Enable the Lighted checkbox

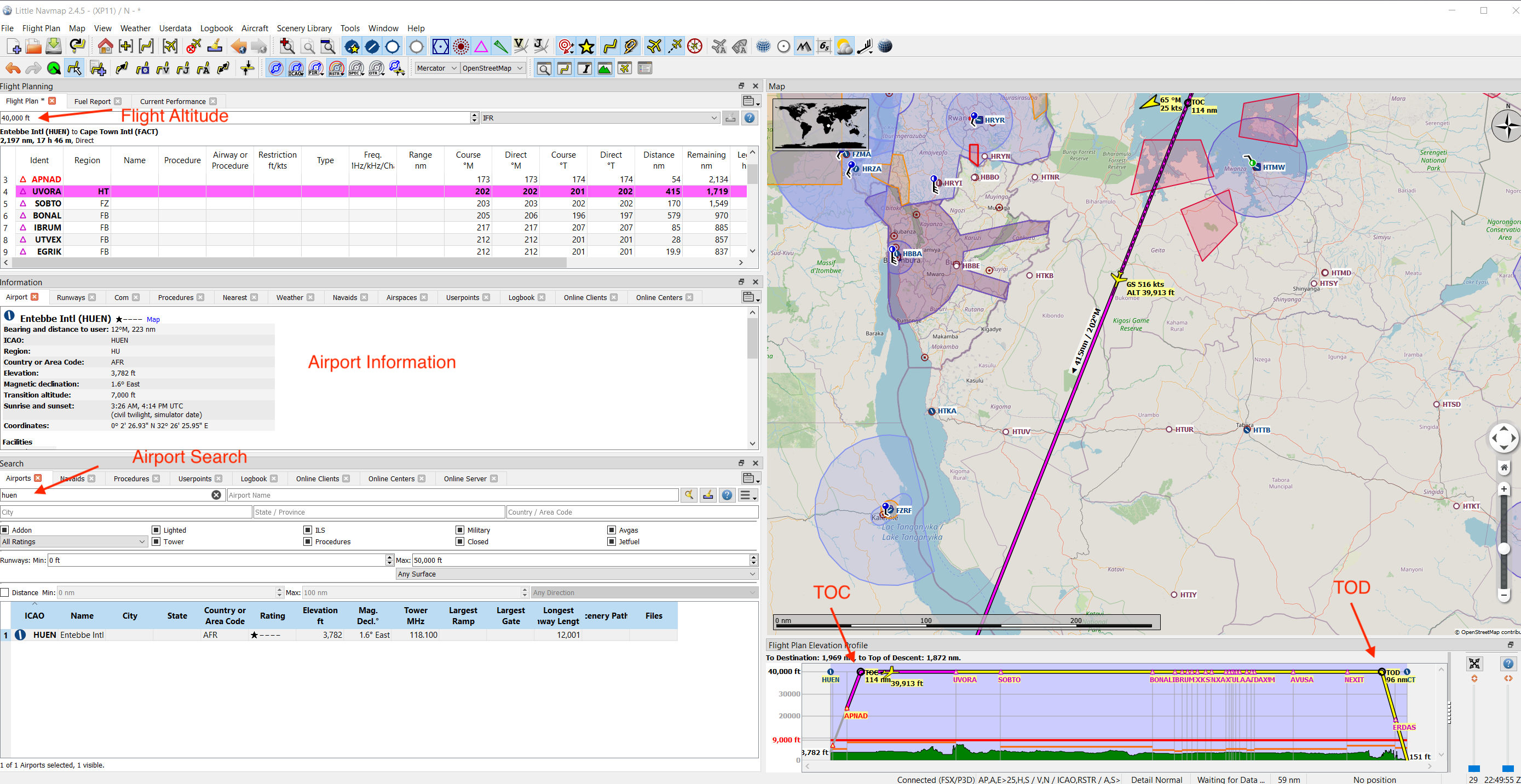tap(157, 530)
